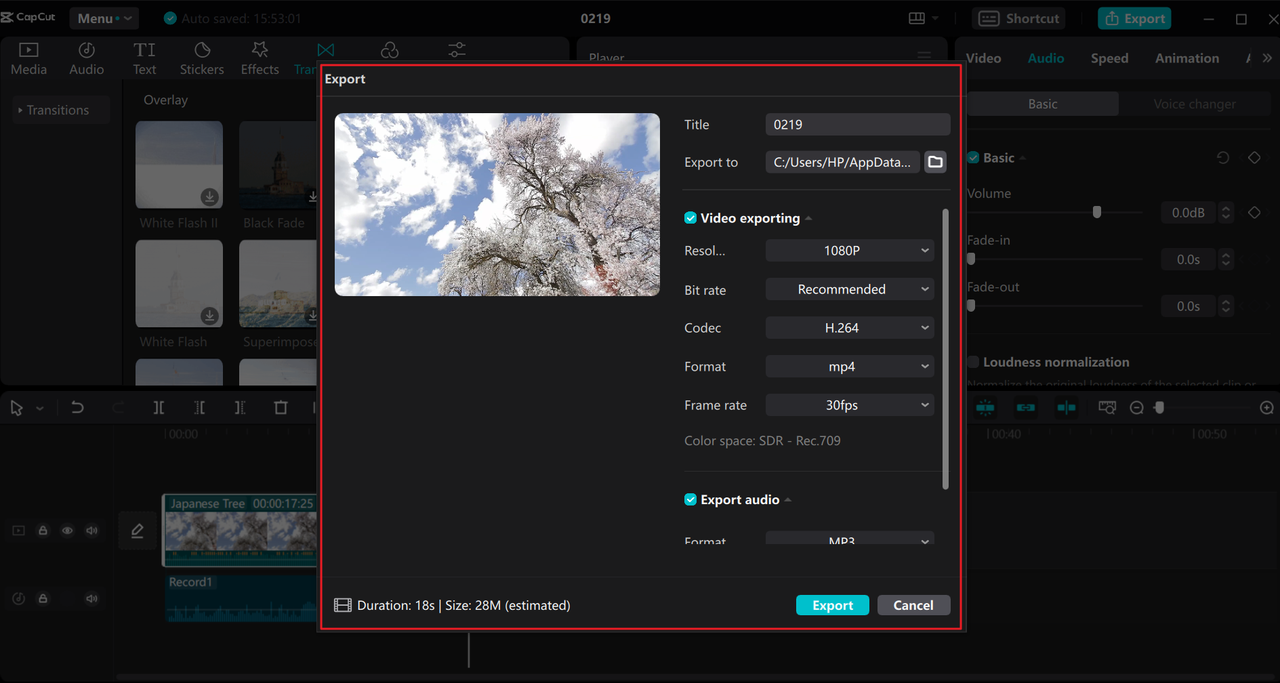
Task: Open the Resolution 1080P dropdown
Action: (x=850, y=251)
